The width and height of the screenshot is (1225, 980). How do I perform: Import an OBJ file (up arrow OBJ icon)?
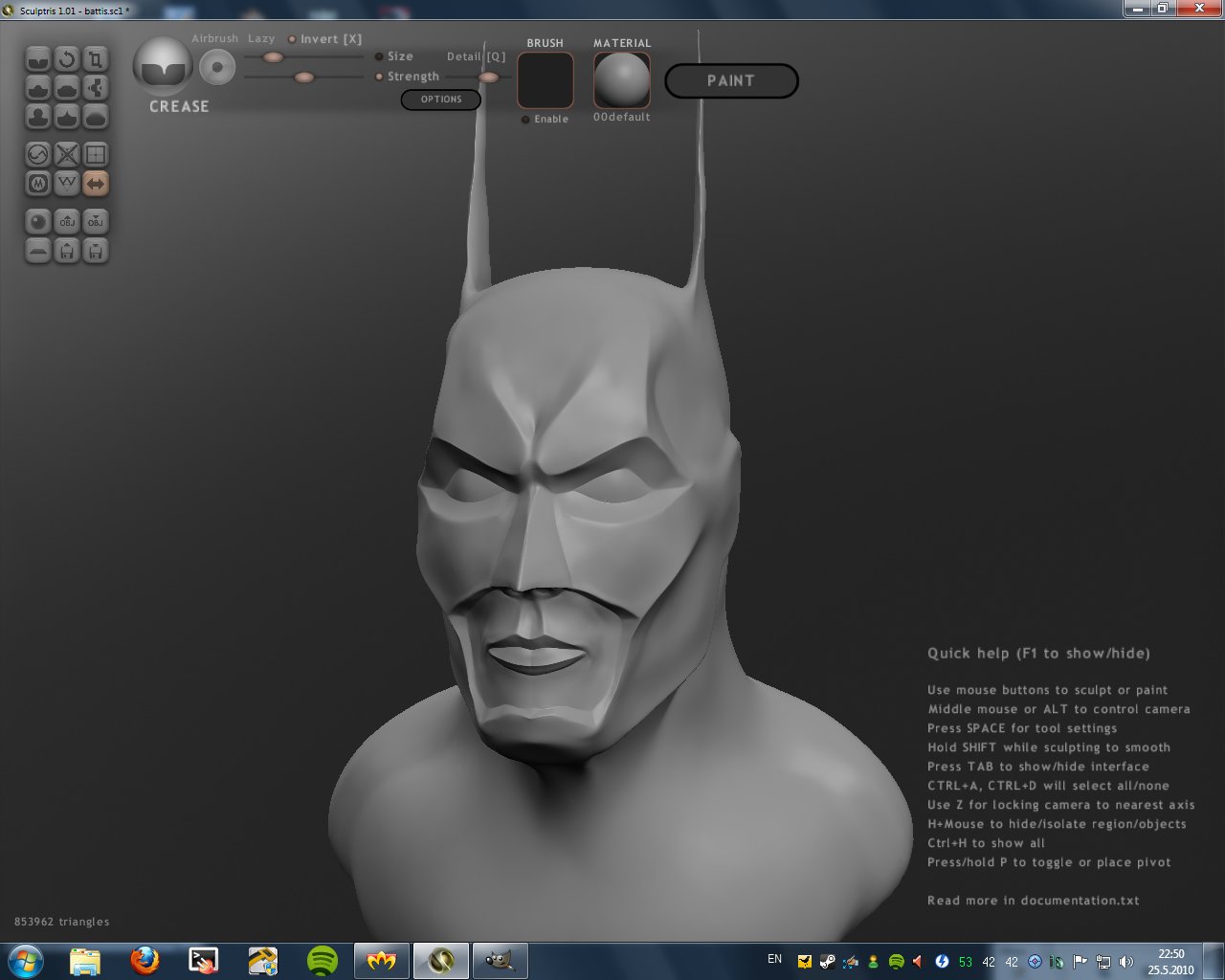67,221
